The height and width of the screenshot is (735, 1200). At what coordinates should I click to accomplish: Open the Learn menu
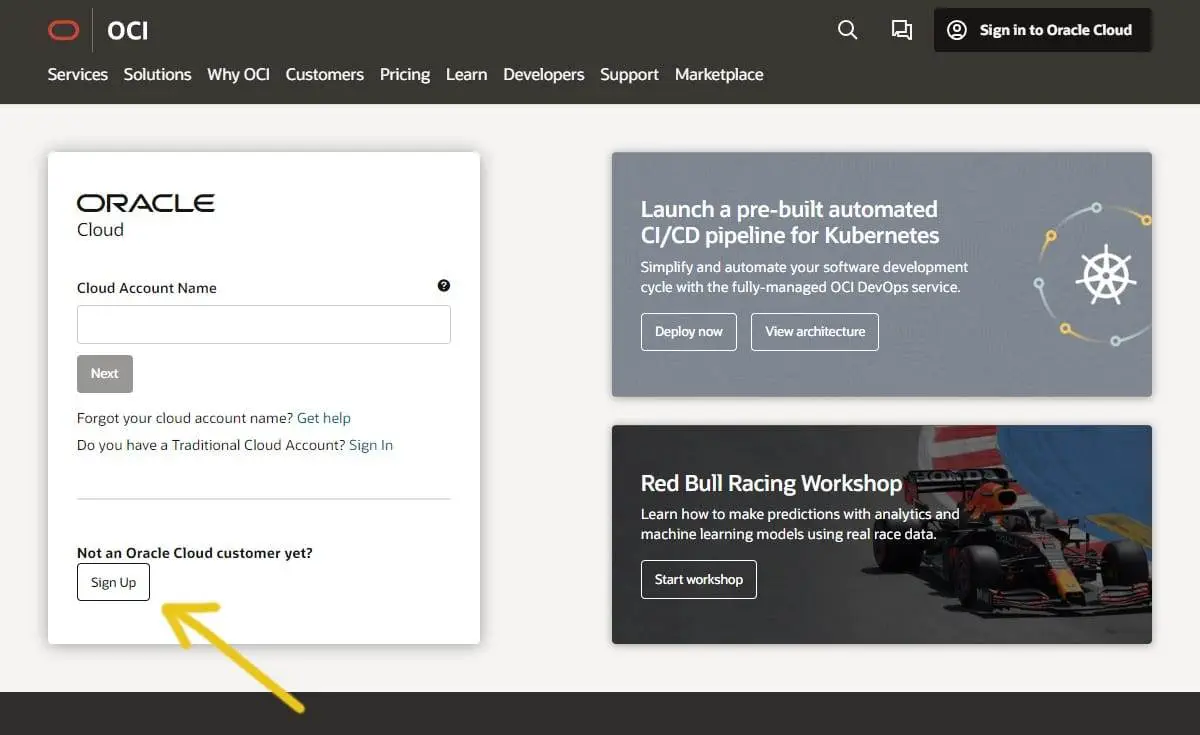(x=466, y=74)
